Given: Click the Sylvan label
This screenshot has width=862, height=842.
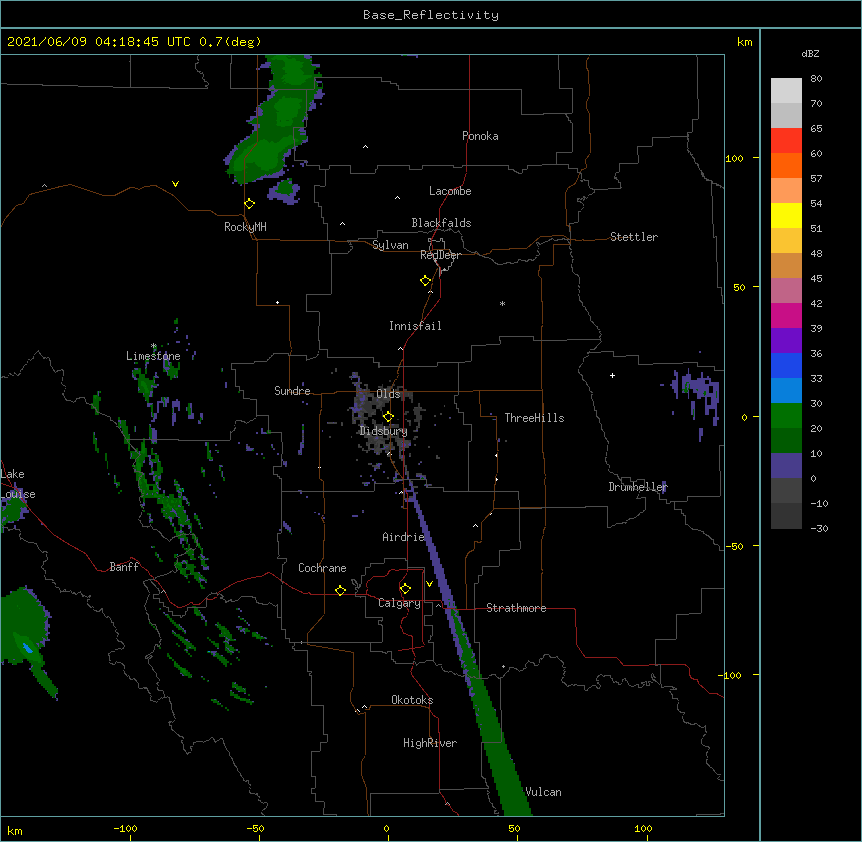Looking at the screenshot, I should tap(390, 245).
